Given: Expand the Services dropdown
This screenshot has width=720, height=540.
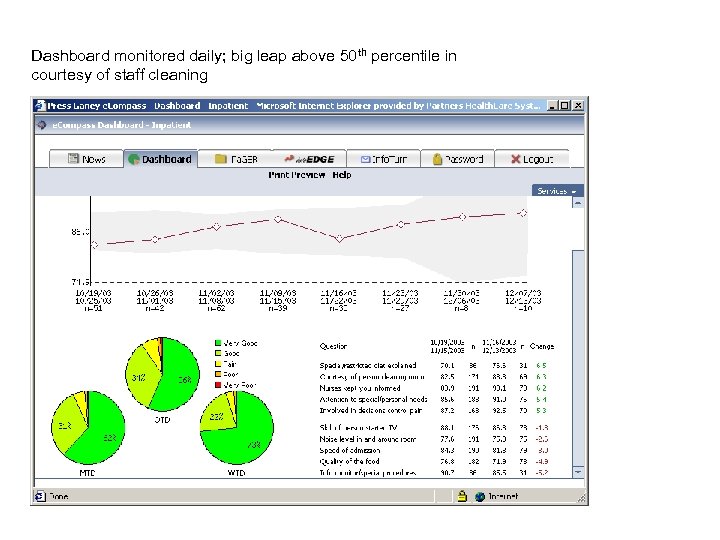Looking at the screenshot, I should [557, 191].
